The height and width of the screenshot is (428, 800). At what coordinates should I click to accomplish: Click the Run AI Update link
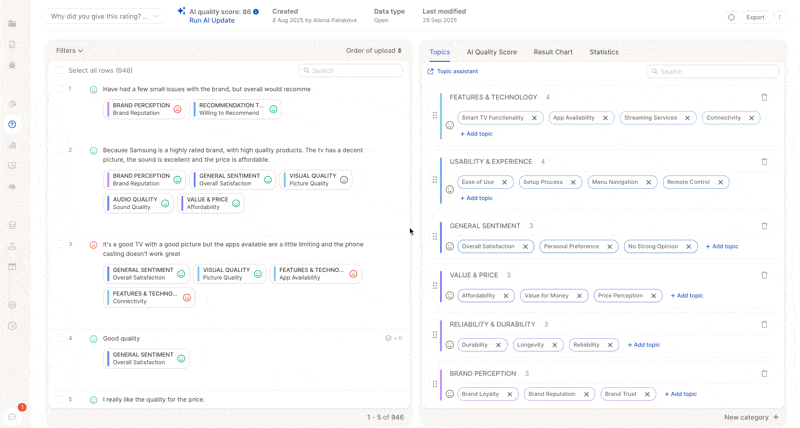(x=212, y=21)
